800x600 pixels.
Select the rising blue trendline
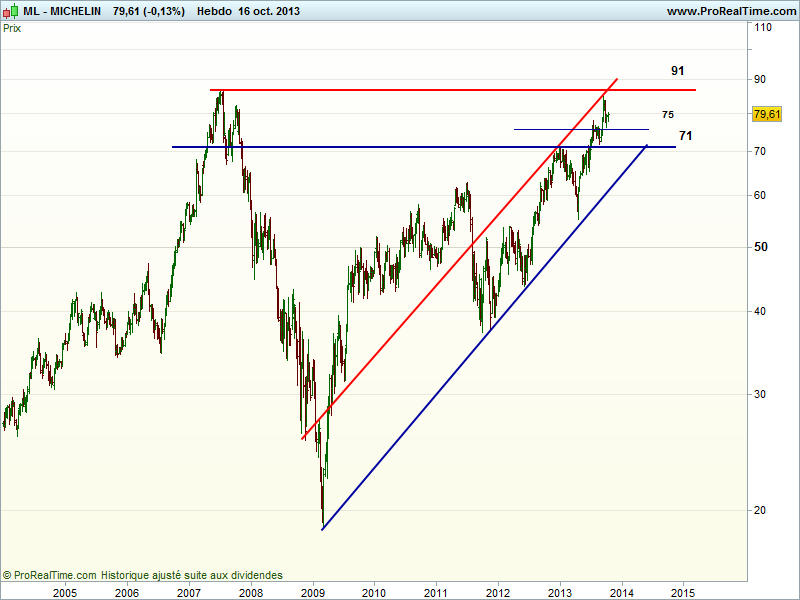point(450,380)
